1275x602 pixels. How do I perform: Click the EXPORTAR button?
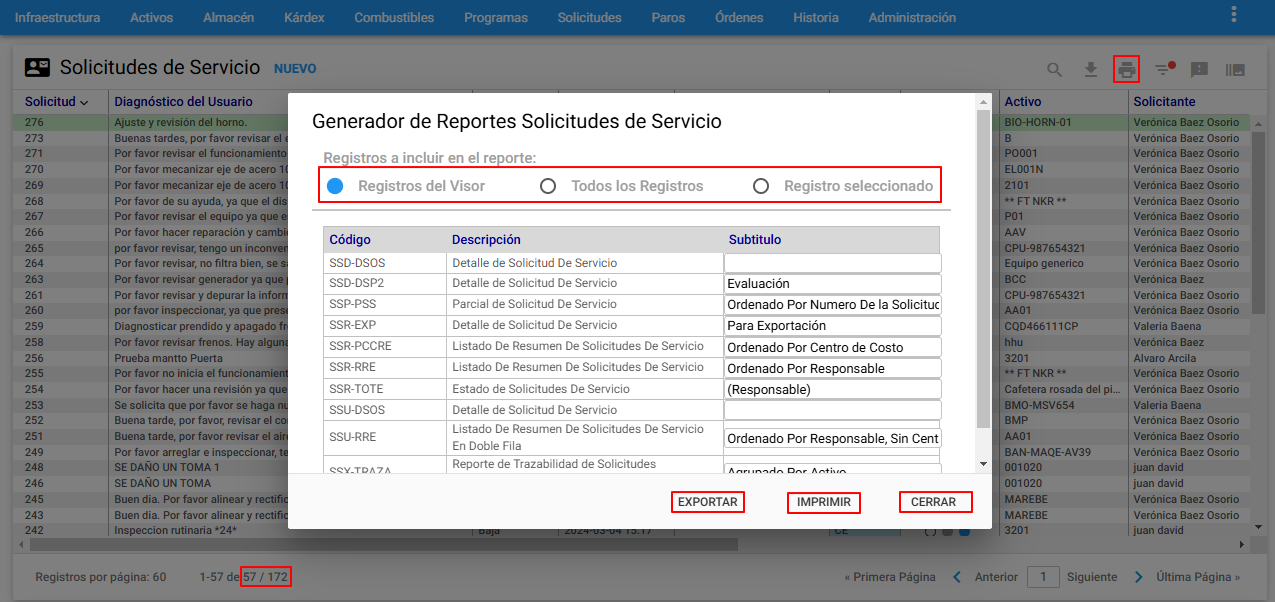[x=708, y=502]
